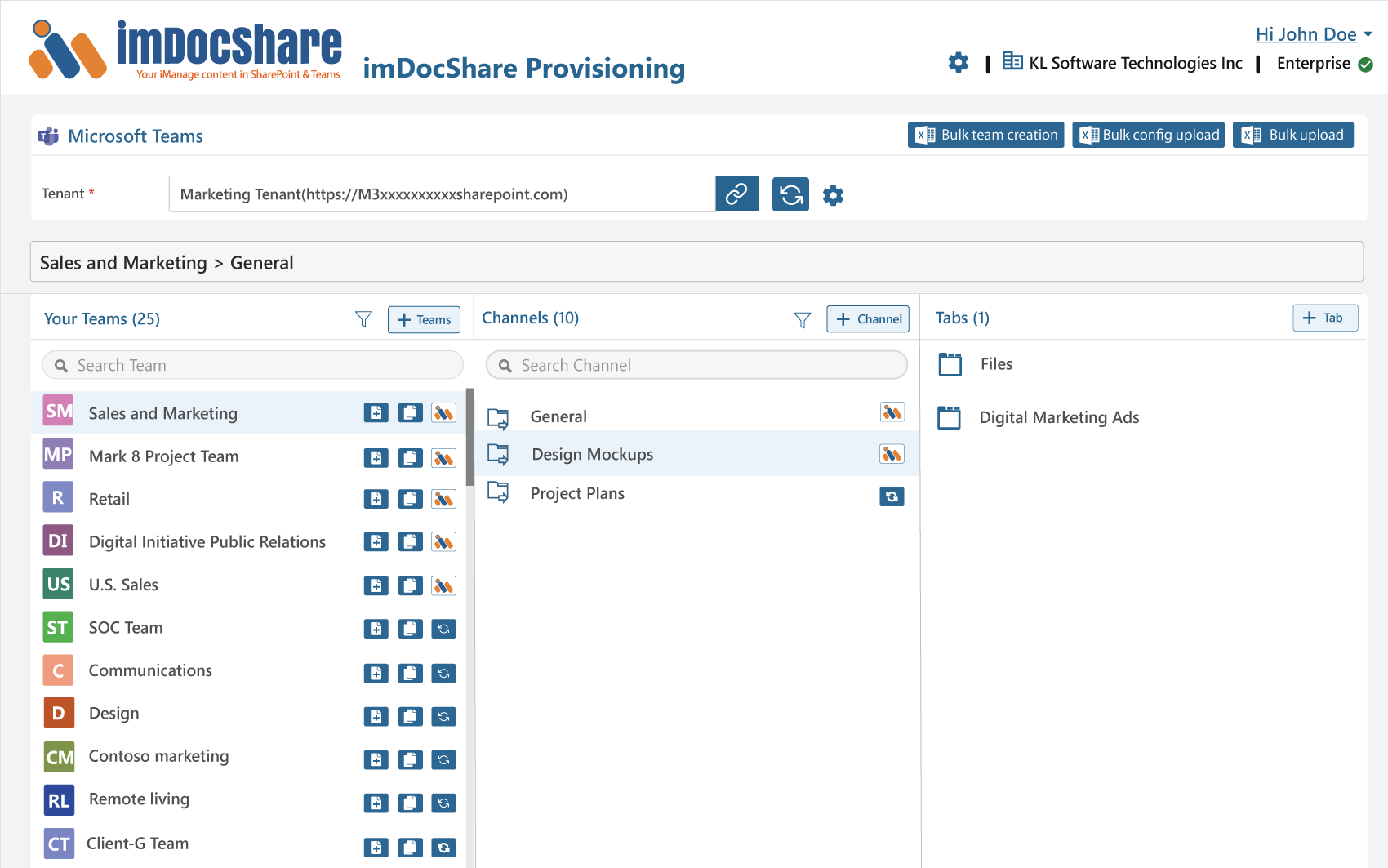This screenshot has height=868, width=1388.
Task: Click the Enterprise license label
Action: click(1314, 63)
